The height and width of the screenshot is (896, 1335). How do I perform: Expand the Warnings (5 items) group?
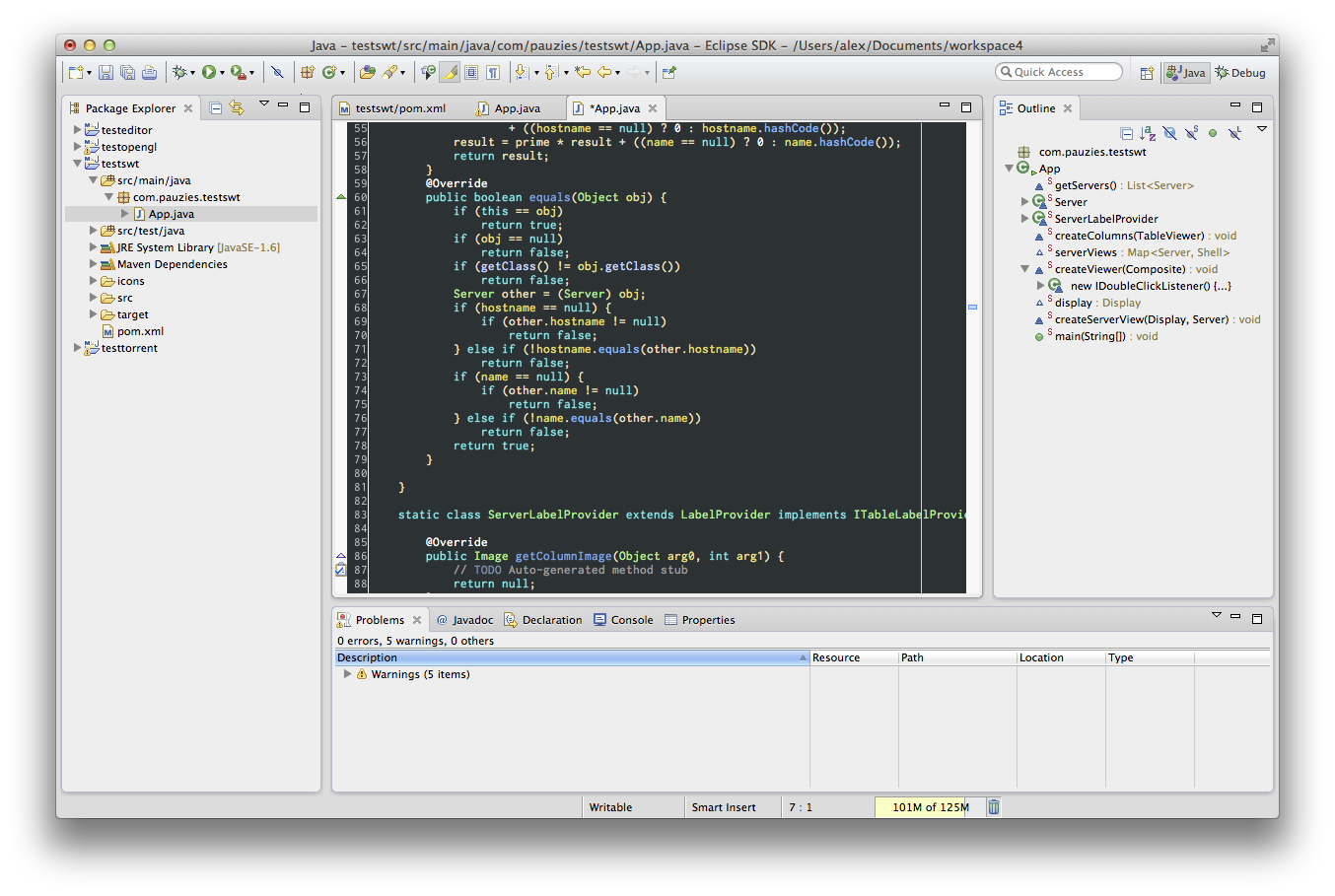(x=347, y=675)
